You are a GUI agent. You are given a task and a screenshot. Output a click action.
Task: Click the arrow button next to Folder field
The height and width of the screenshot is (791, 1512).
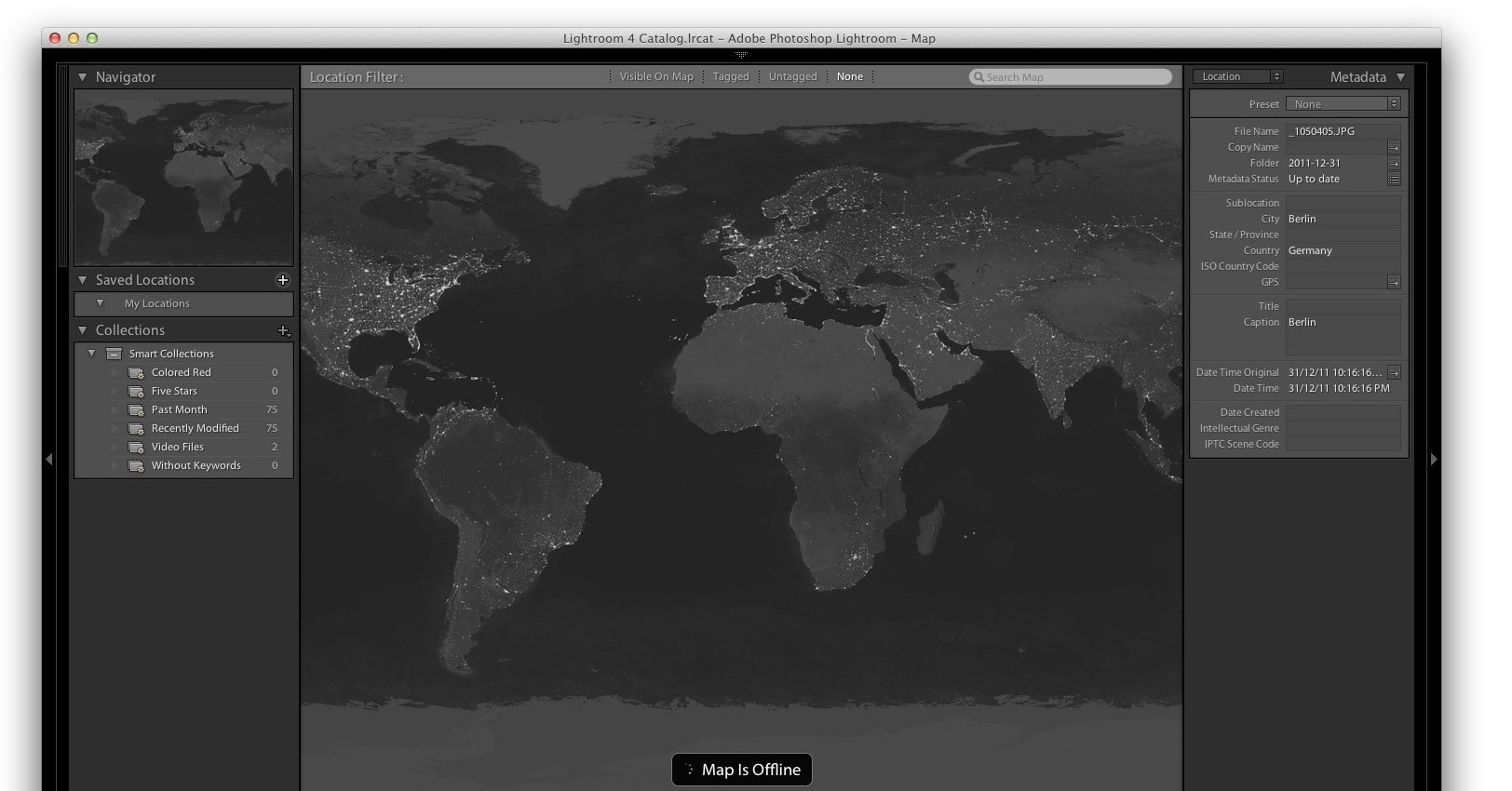click(1394, 164)
